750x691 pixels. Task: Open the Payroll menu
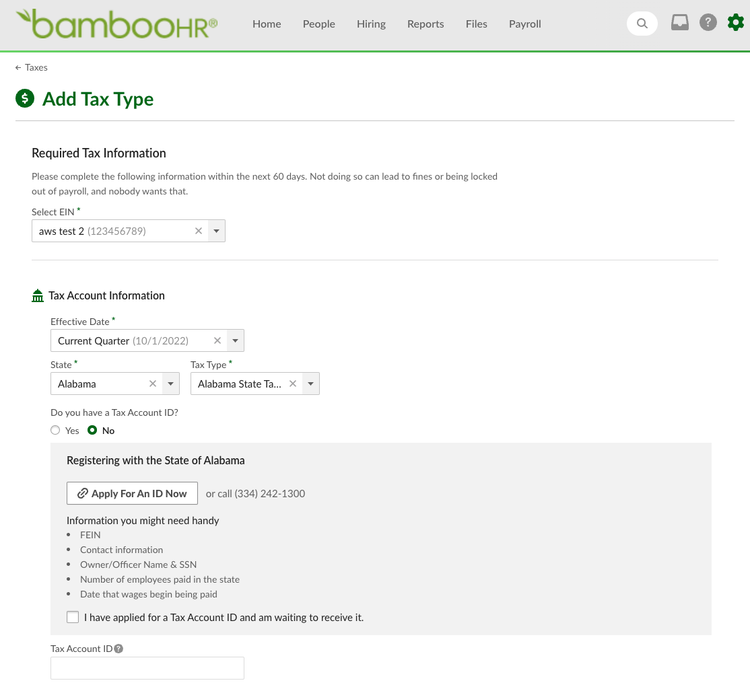coord(525,24)
